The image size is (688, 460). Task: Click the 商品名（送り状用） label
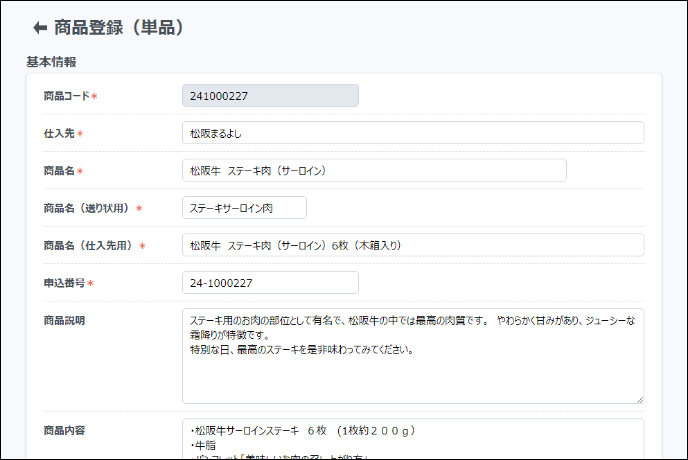[x=87, y=208]
